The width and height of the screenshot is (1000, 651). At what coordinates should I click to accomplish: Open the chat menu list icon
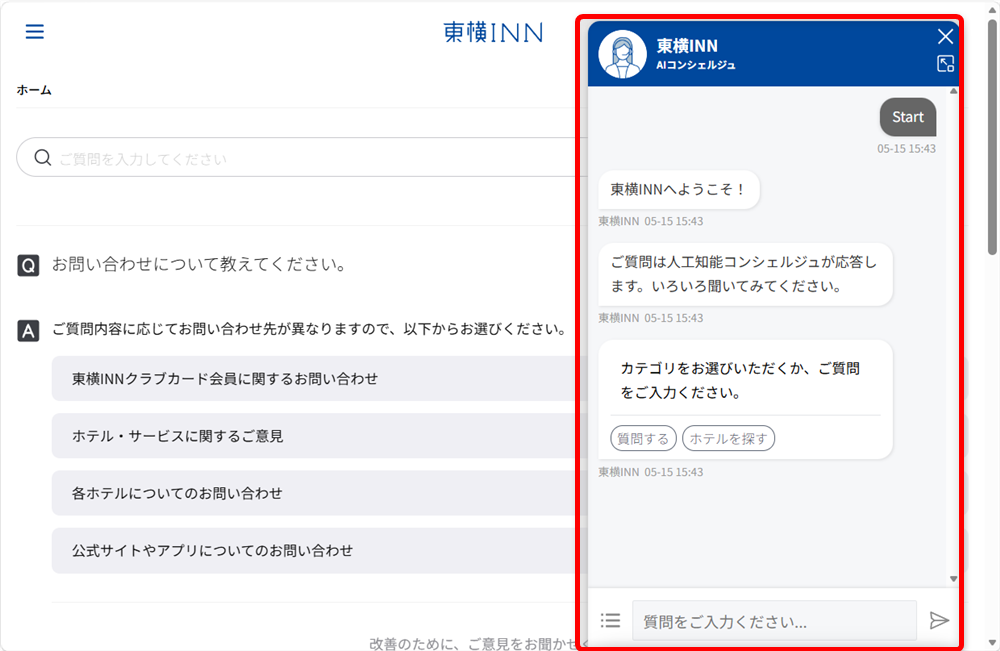point(610,620)
